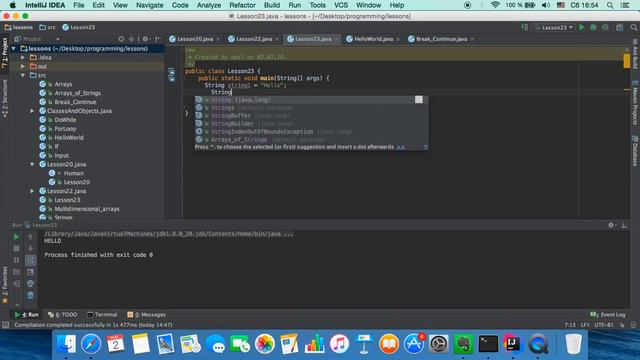Open the Event Log in the status bar
The width and height of the screenshot is (640, 360).
(x=608, y=315)
